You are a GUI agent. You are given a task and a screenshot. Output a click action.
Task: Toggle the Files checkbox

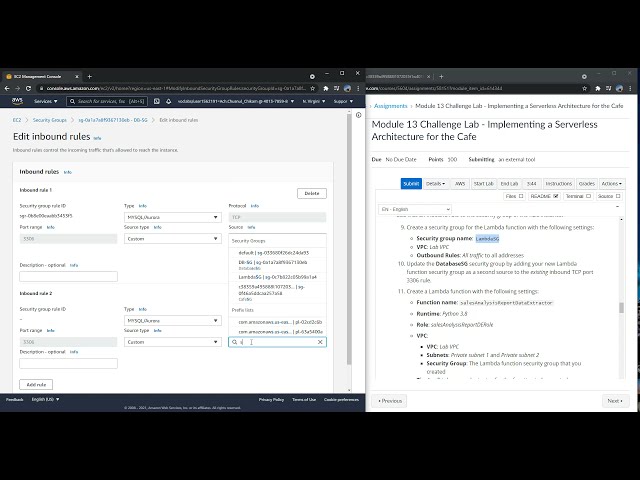(521, 196)
